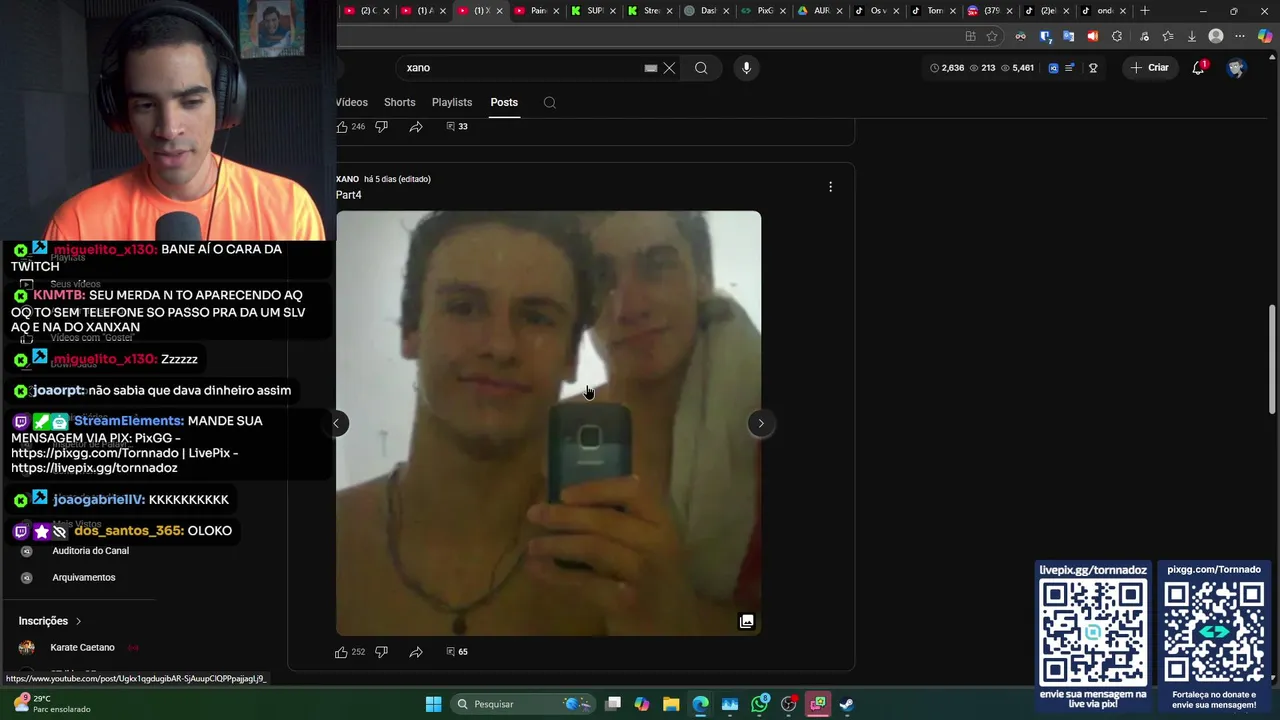Switch to the Vídeos channel tab
This screenshot has width=1280, height=720.
(x=352, y=102)
